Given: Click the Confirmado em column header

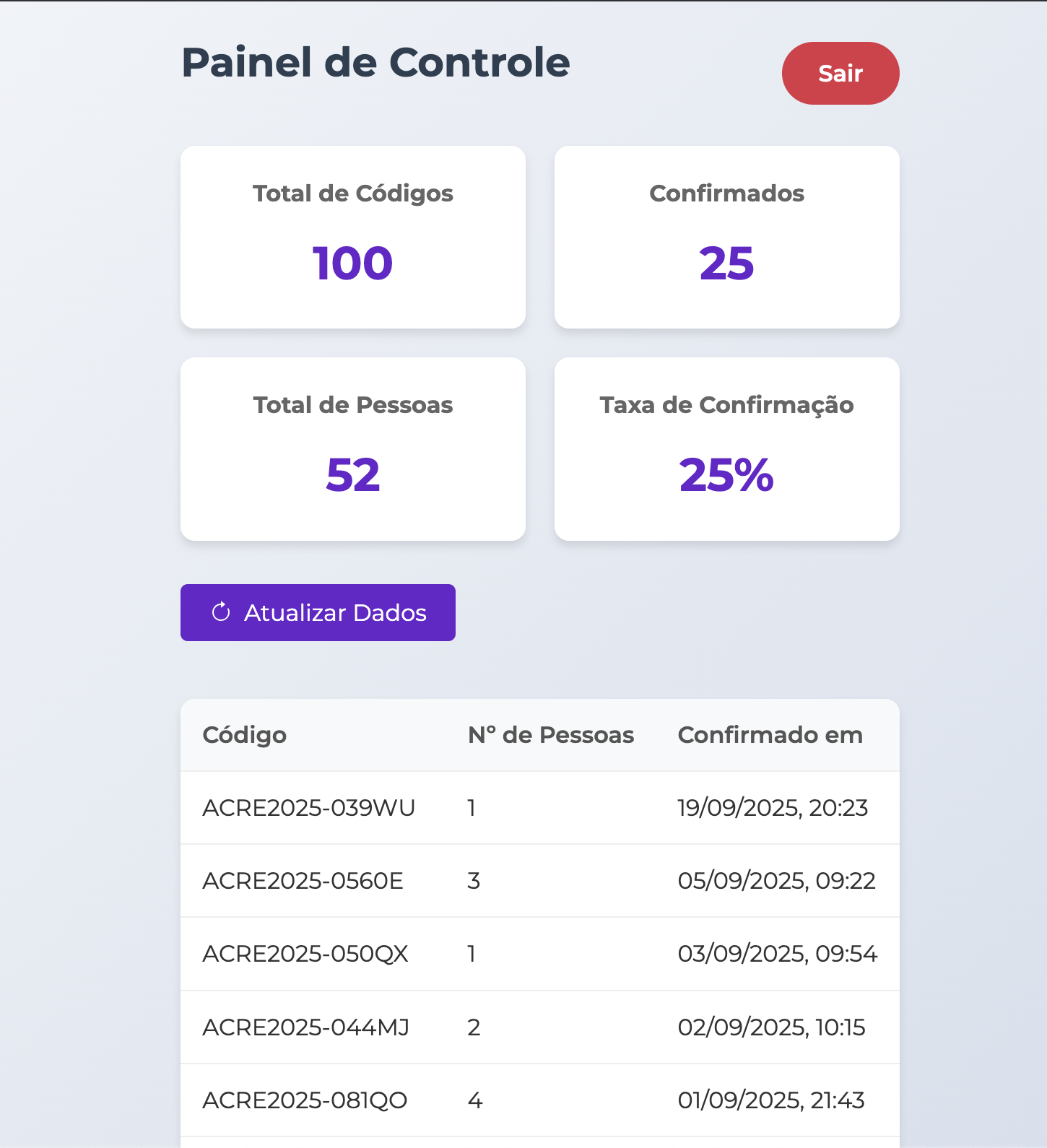Looking at the screenshot, I should [770, 735].
